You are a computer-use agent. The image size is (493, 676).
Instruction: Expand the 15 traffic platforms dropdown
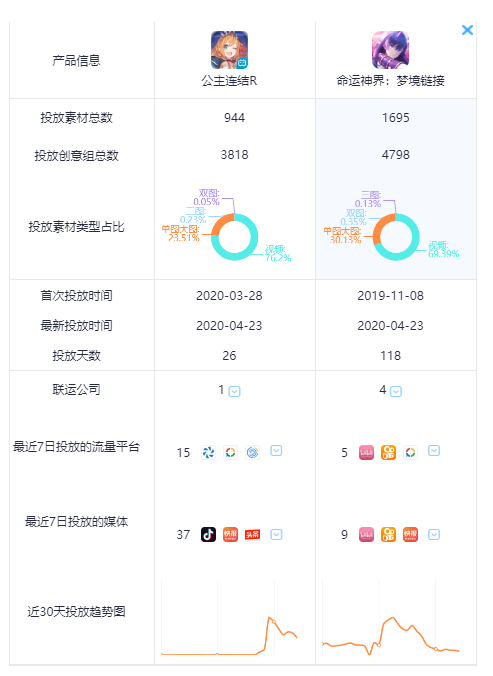coord(276,451)
